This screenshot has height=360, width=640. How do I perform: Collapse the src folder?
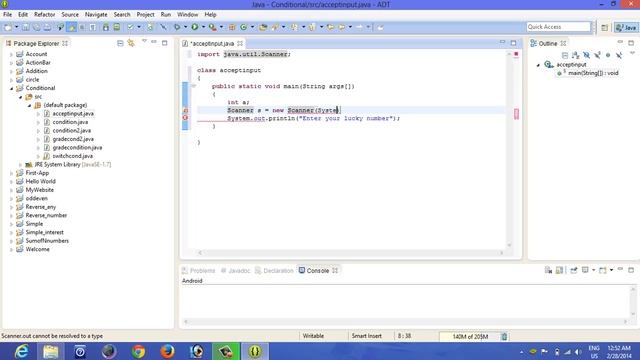point(20,97)
